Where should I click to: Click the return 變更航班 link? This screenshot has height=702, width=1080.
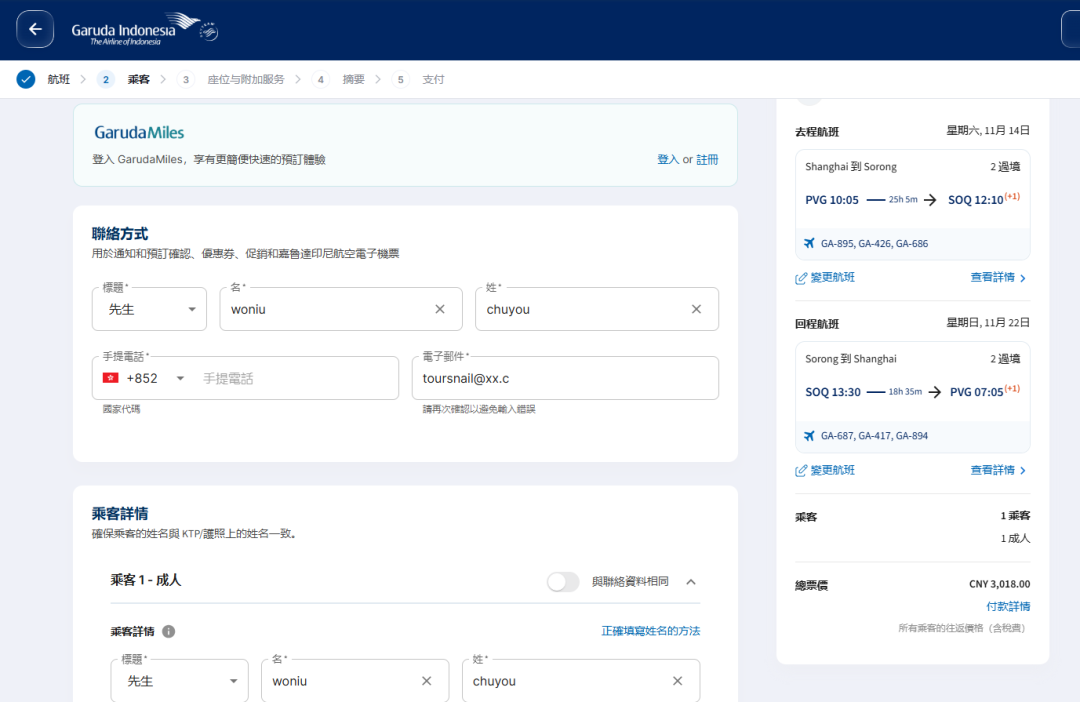[x=832, y=470]
